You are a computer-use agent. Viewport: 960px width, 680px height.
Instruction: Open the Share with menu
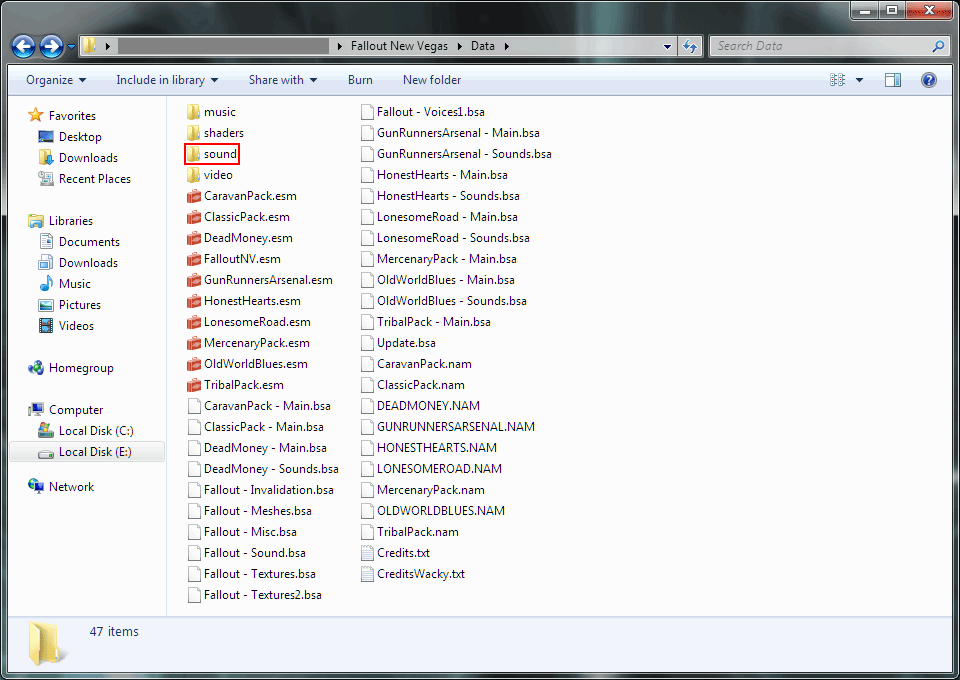(x=283, y=80)
